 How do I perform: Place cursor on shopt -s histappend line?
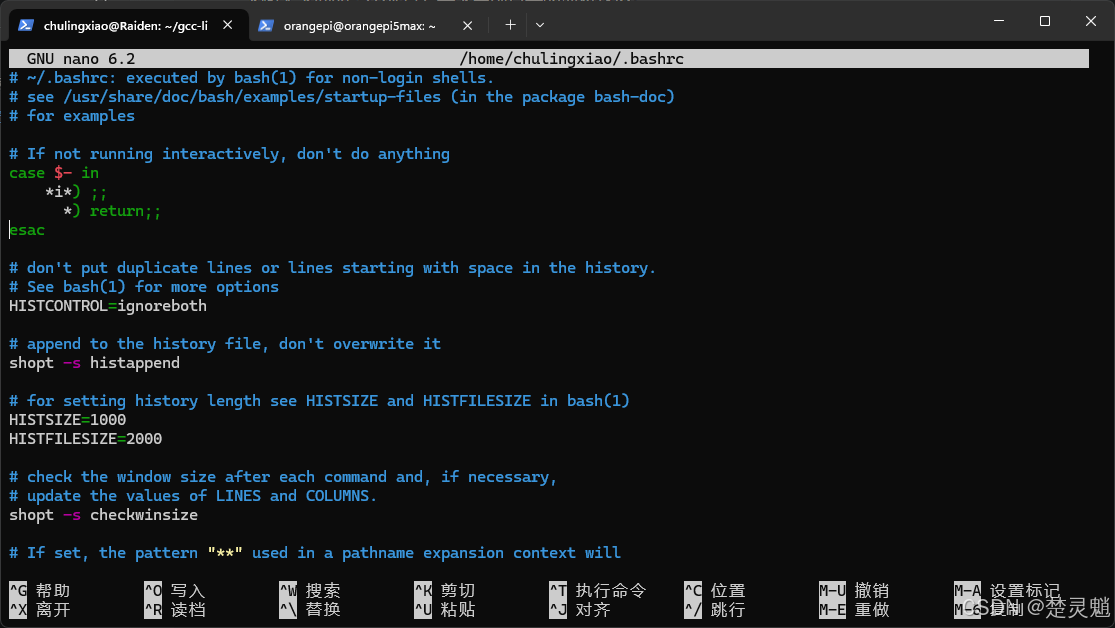point(95,363)
